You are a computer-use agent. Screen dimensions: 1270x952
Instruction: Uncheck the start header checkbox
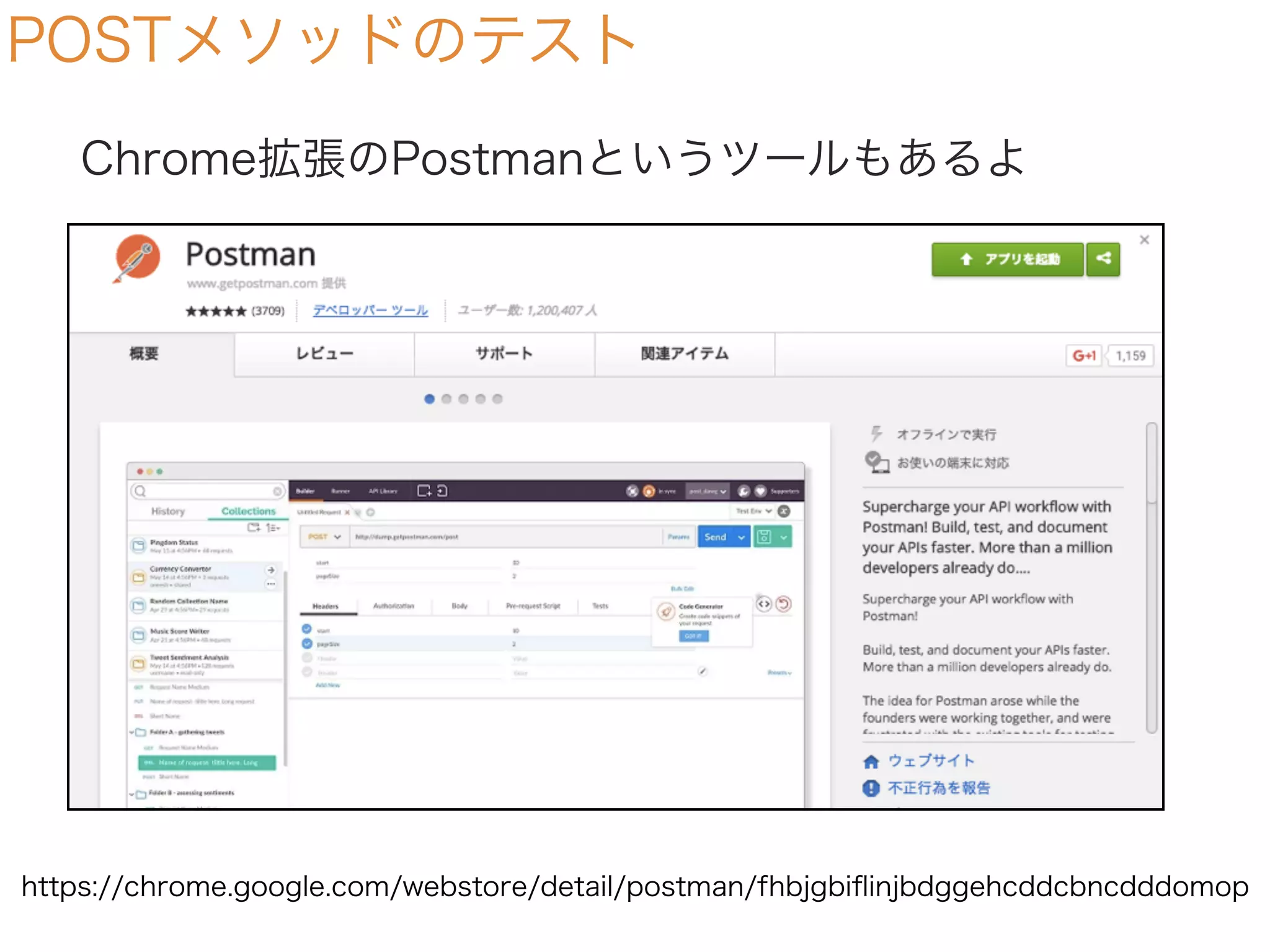coord(306,629)
